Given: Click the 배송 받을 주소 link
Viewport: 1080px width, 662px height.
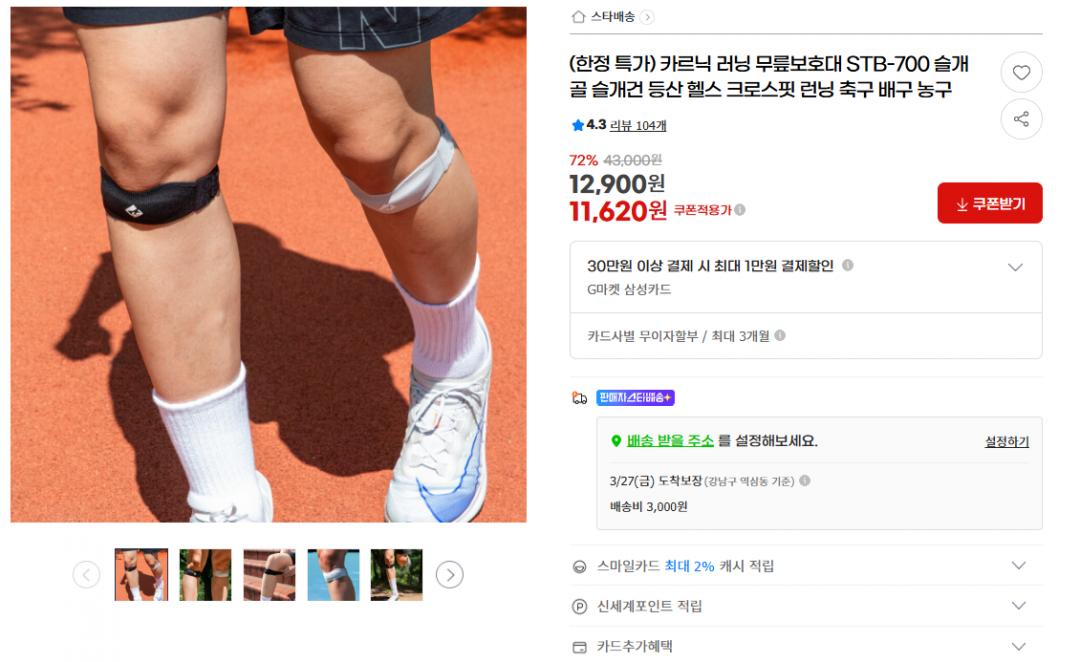Looking at the screenshot, I should click(669, 441).
